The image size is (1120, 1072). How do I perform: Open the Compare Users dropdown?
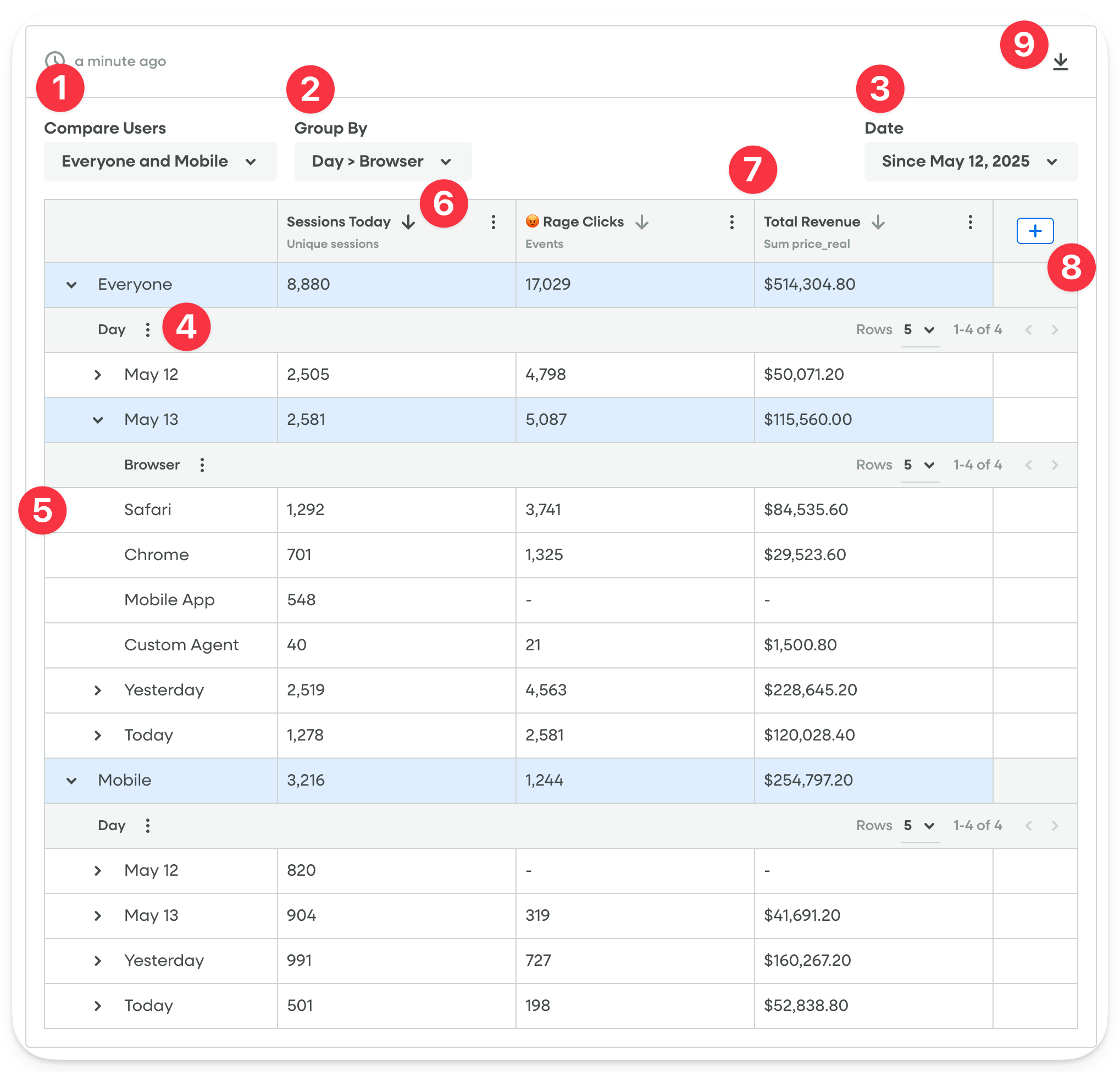click(x=160, y=161)
